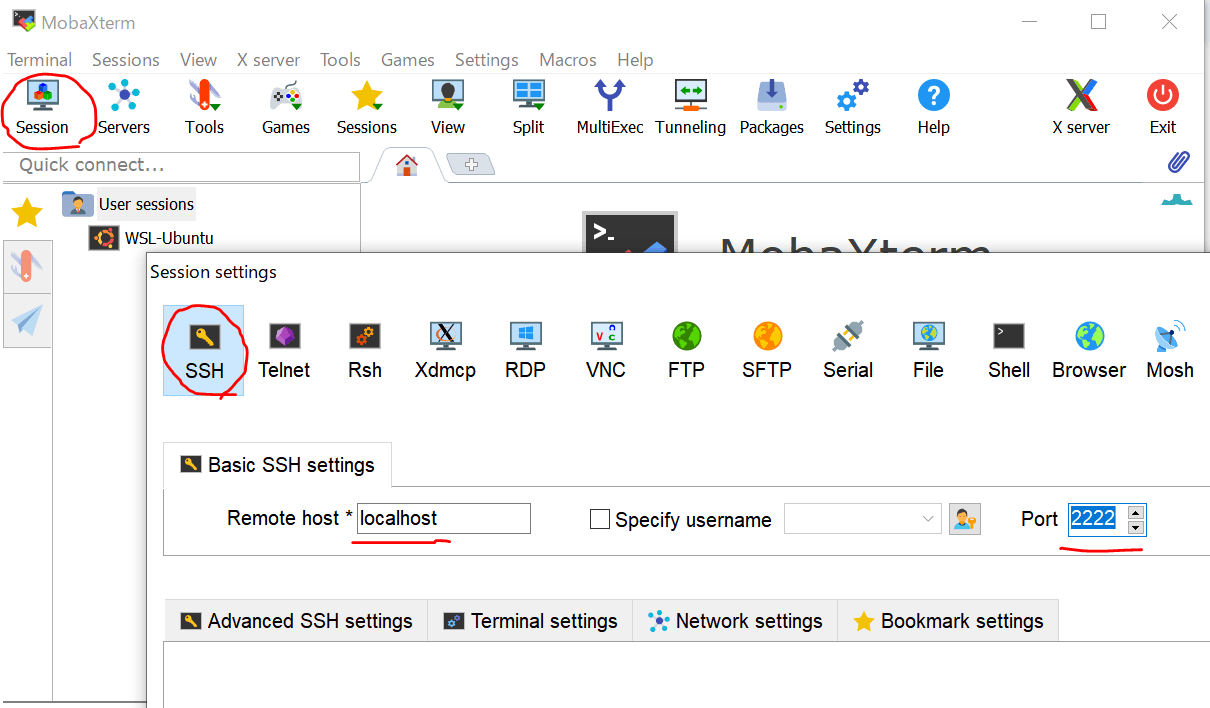Image resolution: width=1210 pixels, height=708 pixels.
Task: Switch to Advanced SSH settings tab
Action: pyautogui.click(x=296, y=621)
